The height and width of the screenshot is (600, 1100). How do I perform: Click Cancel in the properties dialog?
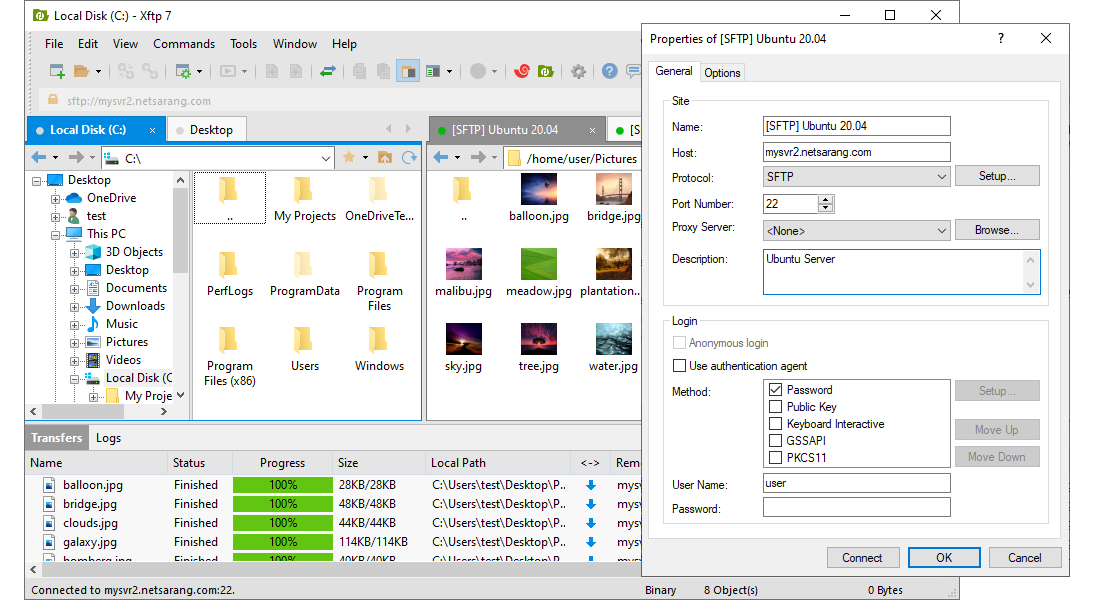[1024, 558]
